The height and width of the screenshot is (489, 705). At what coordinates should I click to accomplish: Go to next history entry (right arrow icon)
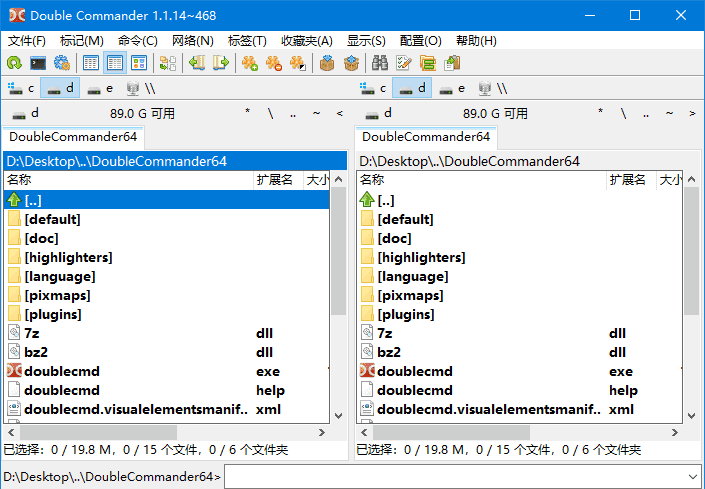(x=221, y=63)
